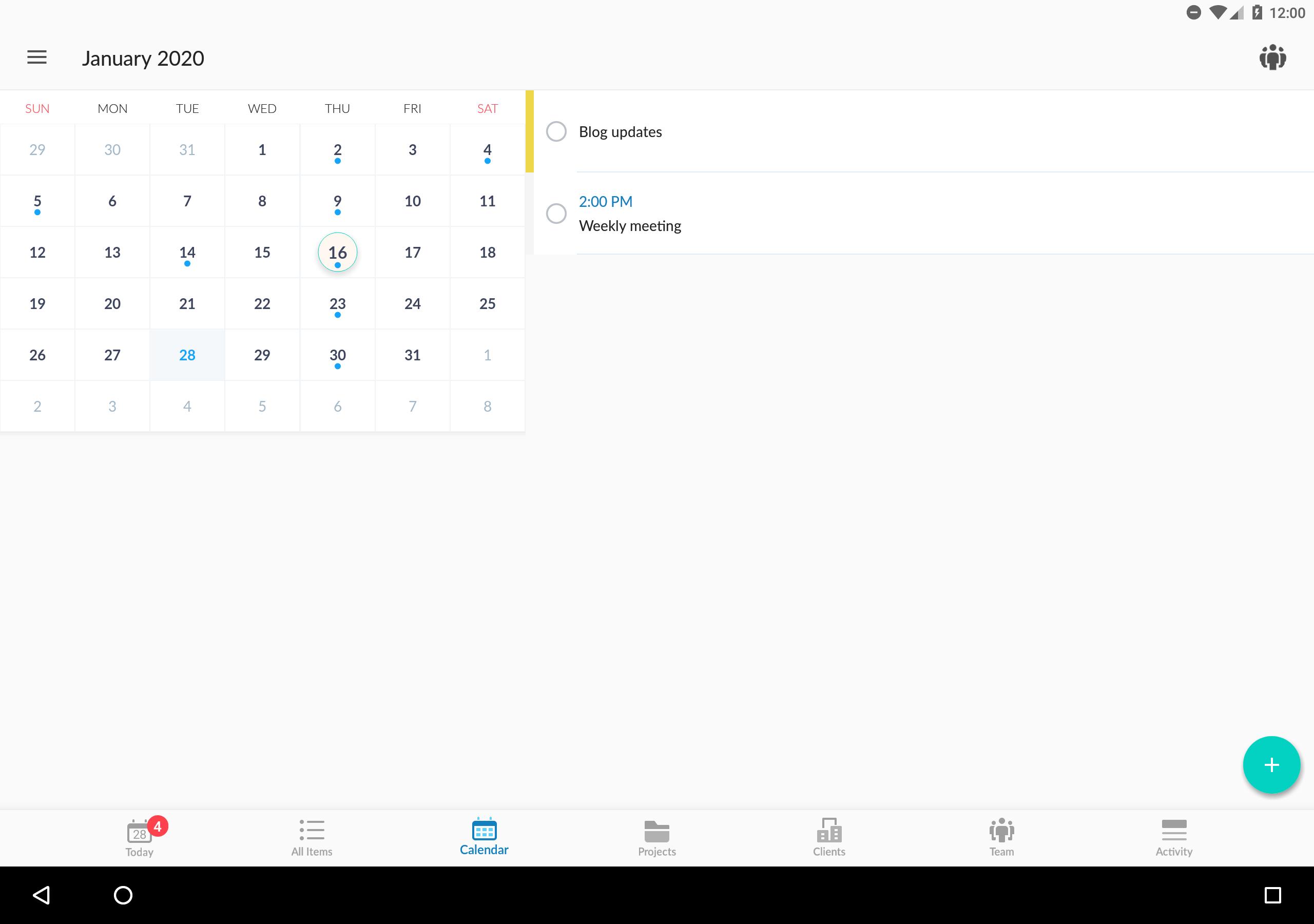
Task: Tap the Android back button
Action: tap(42, 895)
